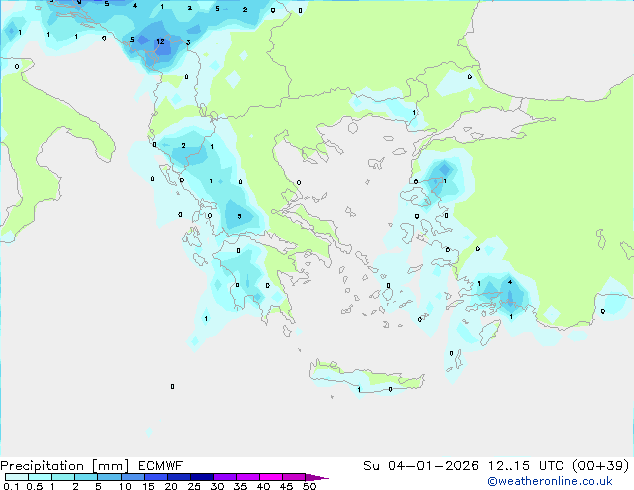Pick the 10–15 mm legend color swatch
The width and height of the screenshot is (634, 490).
pyautogui.click(x=132, y=477)
